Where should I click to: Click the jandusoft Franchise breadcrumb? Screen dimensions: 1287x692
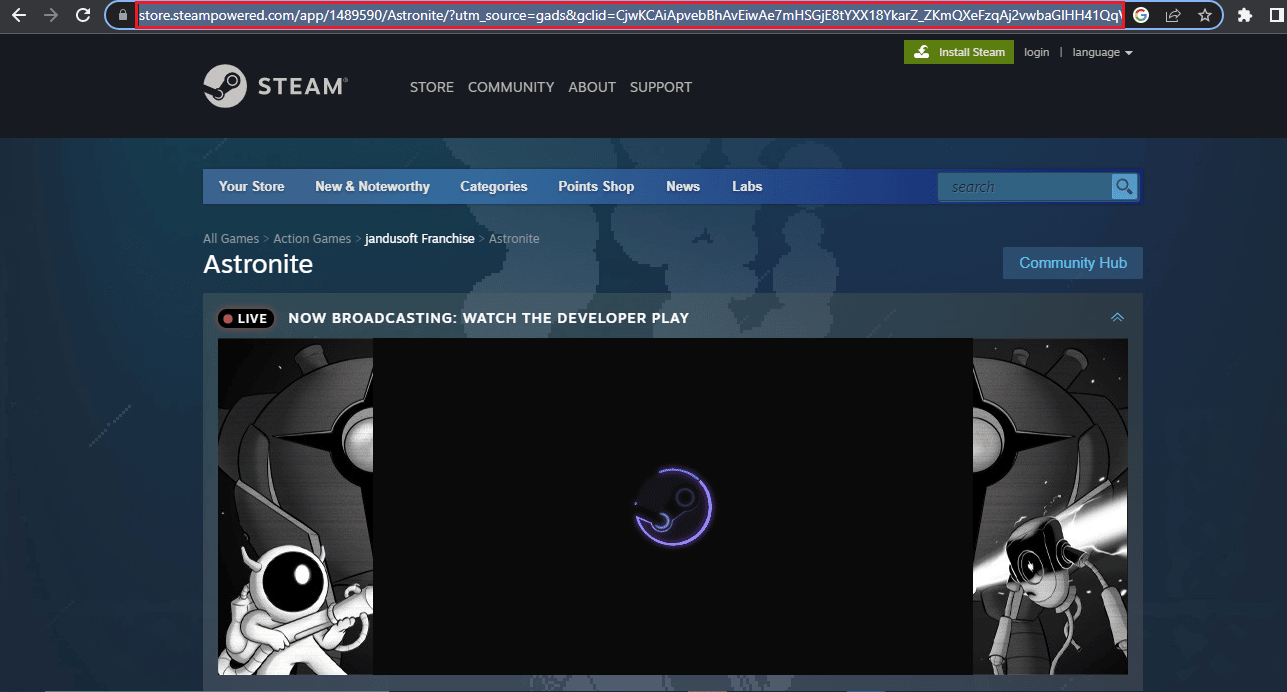click(420, 239)
